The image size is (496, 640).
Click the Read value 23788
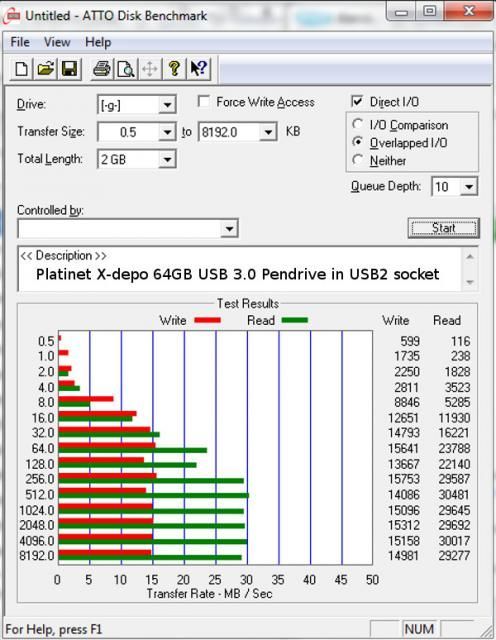[x=454, y=448]
